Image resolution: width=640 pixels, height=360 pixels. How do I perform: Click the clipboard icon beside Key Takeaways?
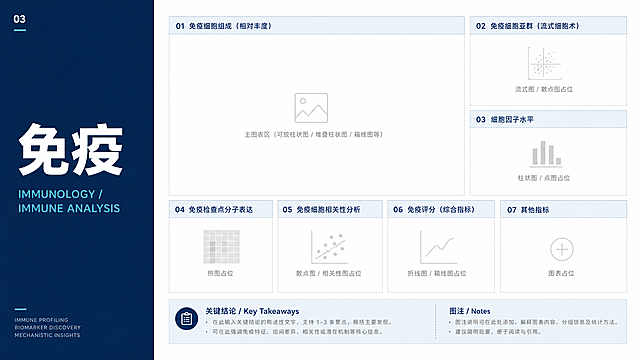click(x=187, y=319)
